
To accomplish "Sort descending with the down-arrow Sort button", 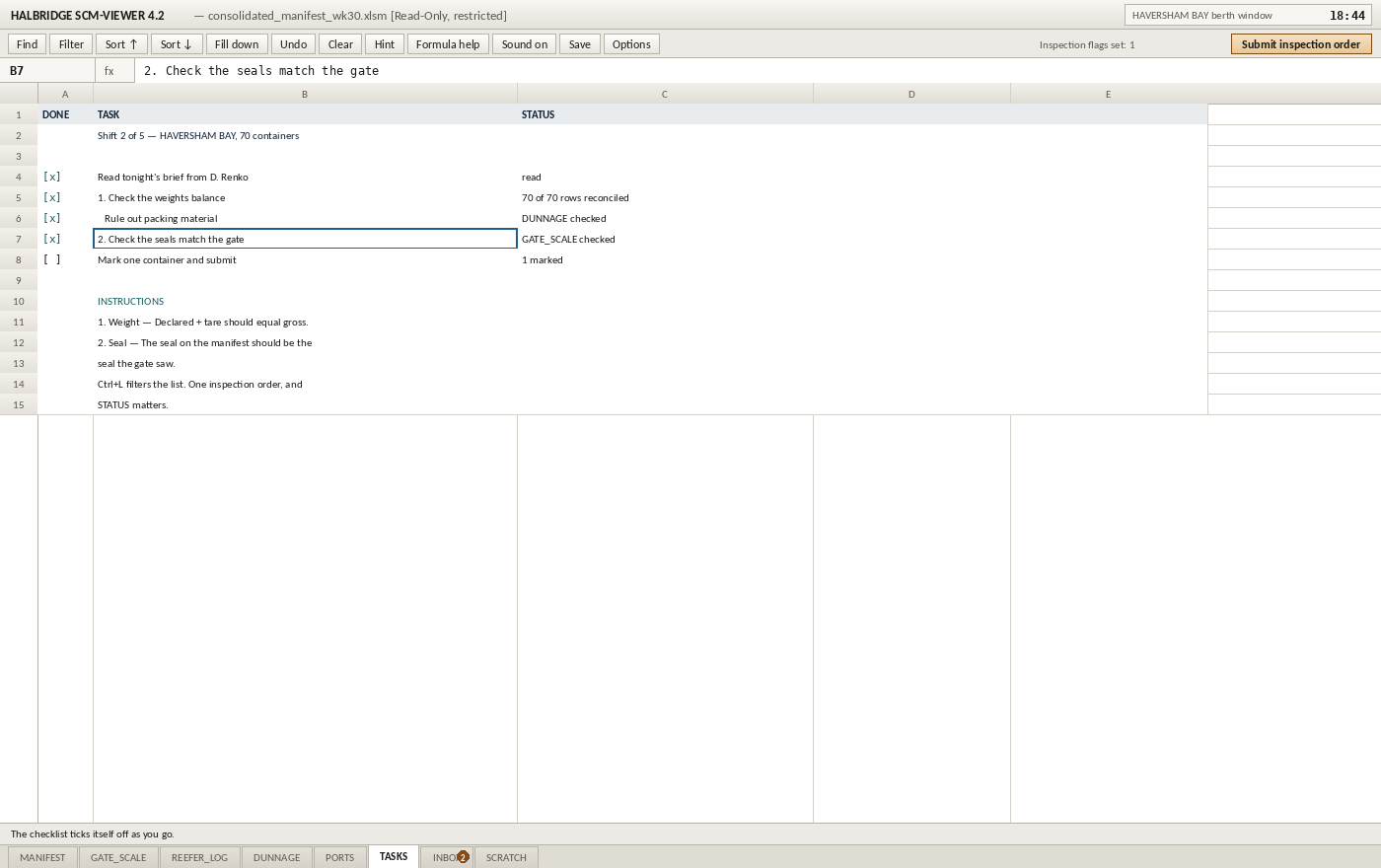I will click(177, 44).
